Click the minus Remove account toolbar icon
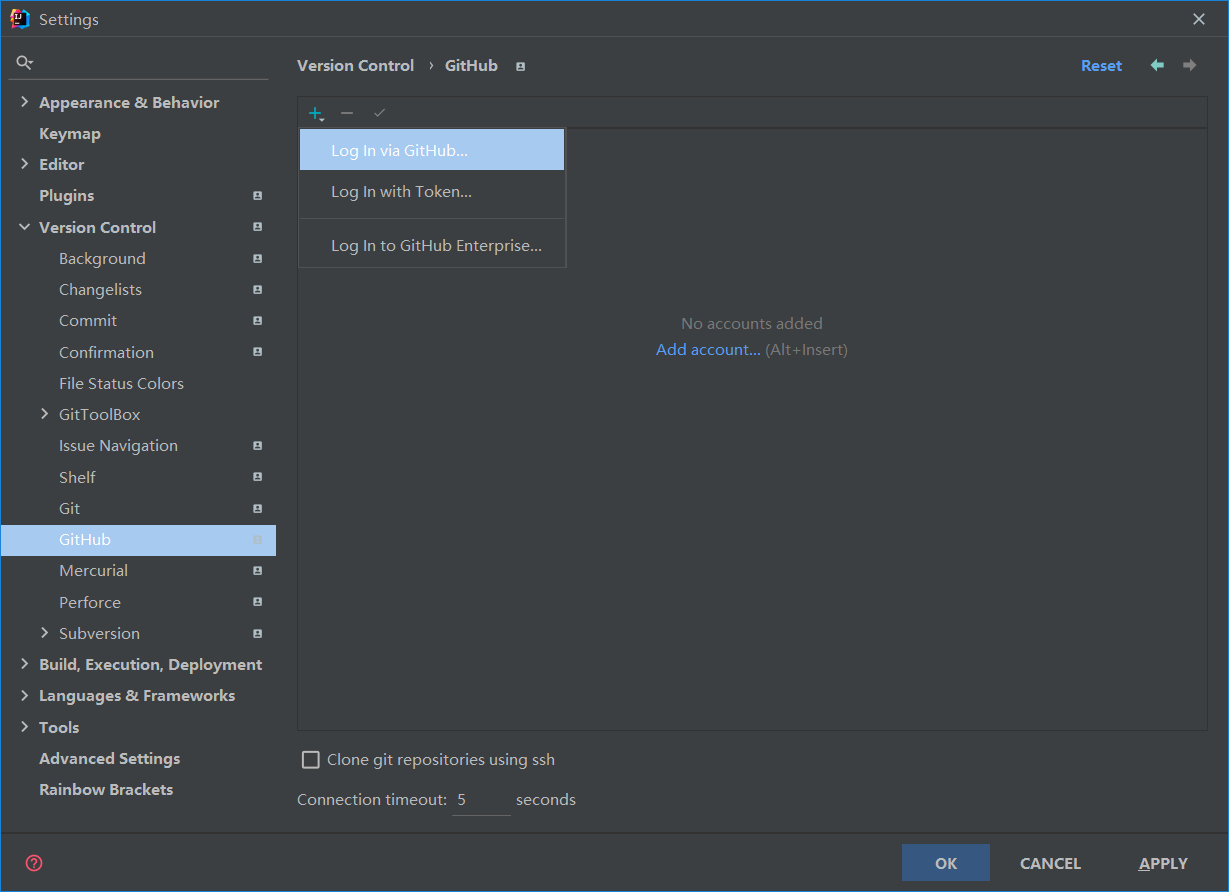 pyautogui.click(x=347, y=114)
